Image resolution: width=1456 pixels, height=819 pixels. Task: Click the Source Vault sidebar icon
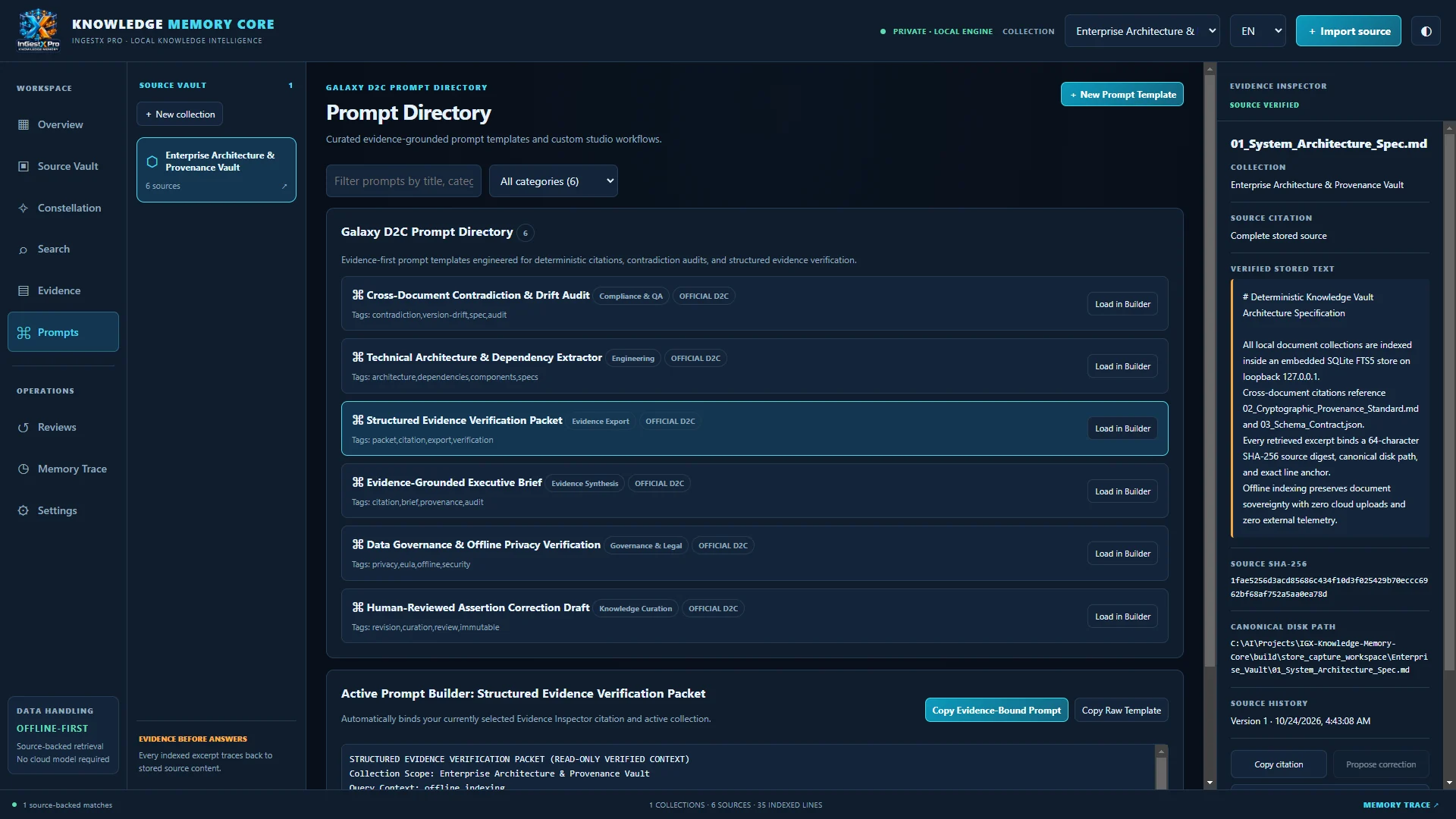(x=24, y=166)
